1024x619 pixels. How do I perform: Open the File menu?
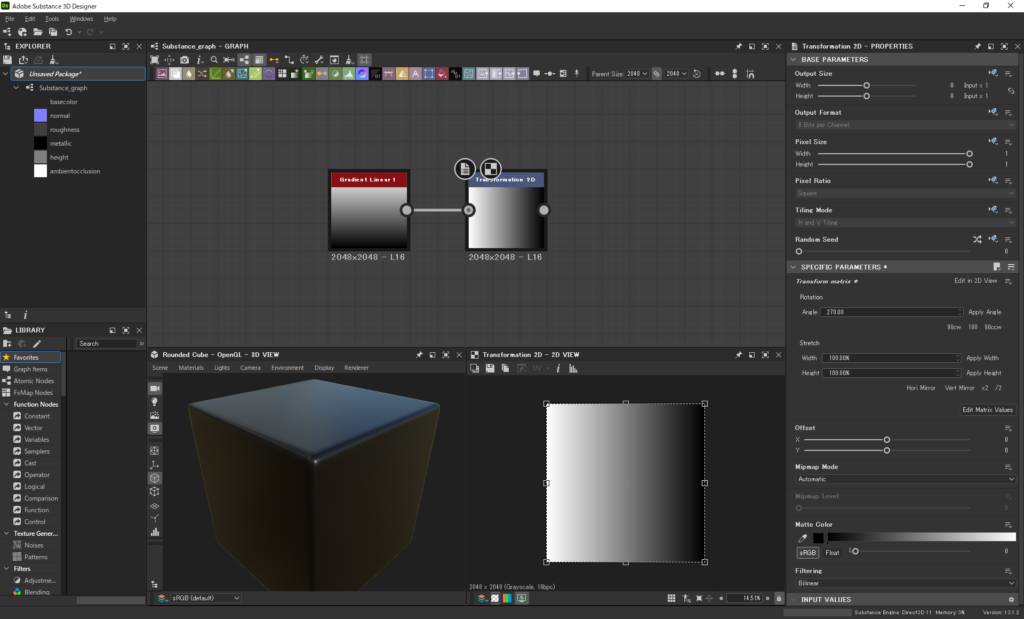point(10,19)
